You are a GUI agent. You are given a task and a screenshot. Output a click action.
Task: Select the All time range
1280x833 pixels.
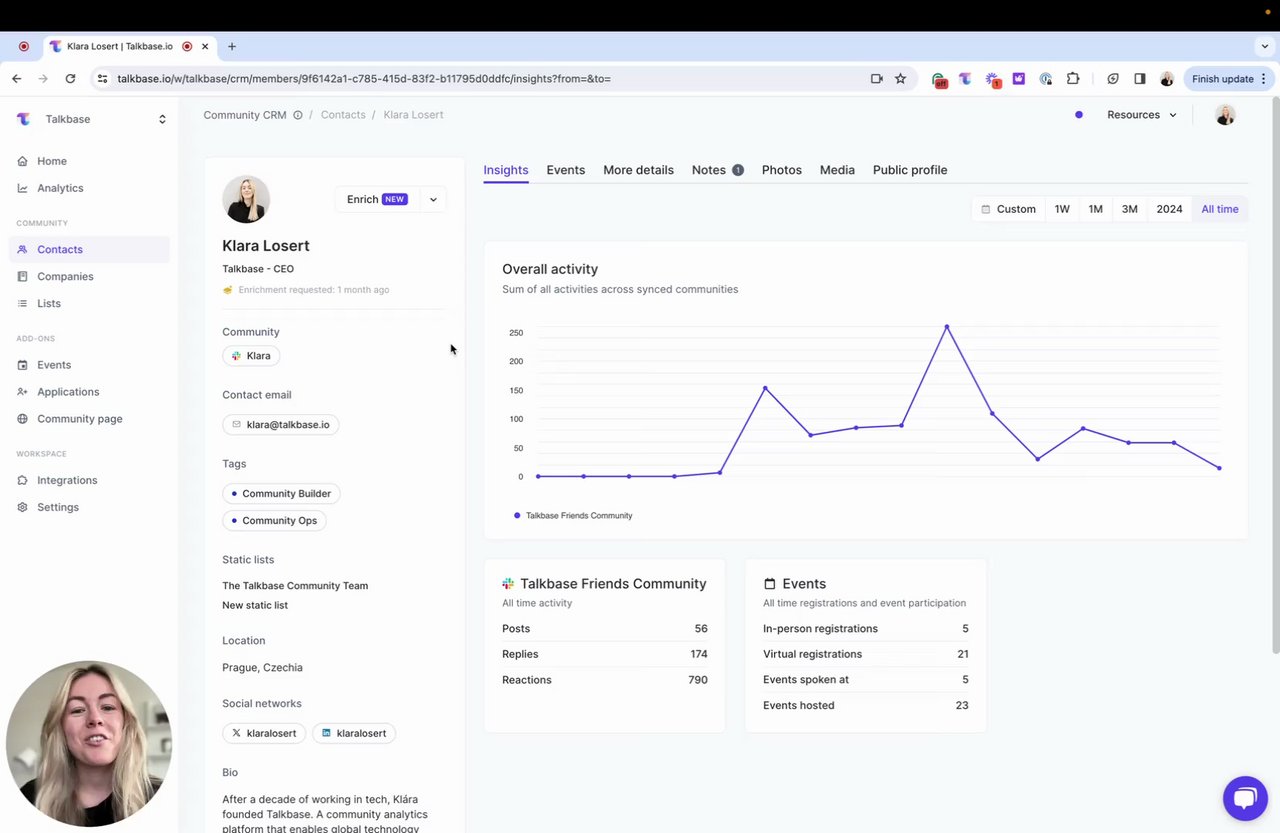(1220, 209)
